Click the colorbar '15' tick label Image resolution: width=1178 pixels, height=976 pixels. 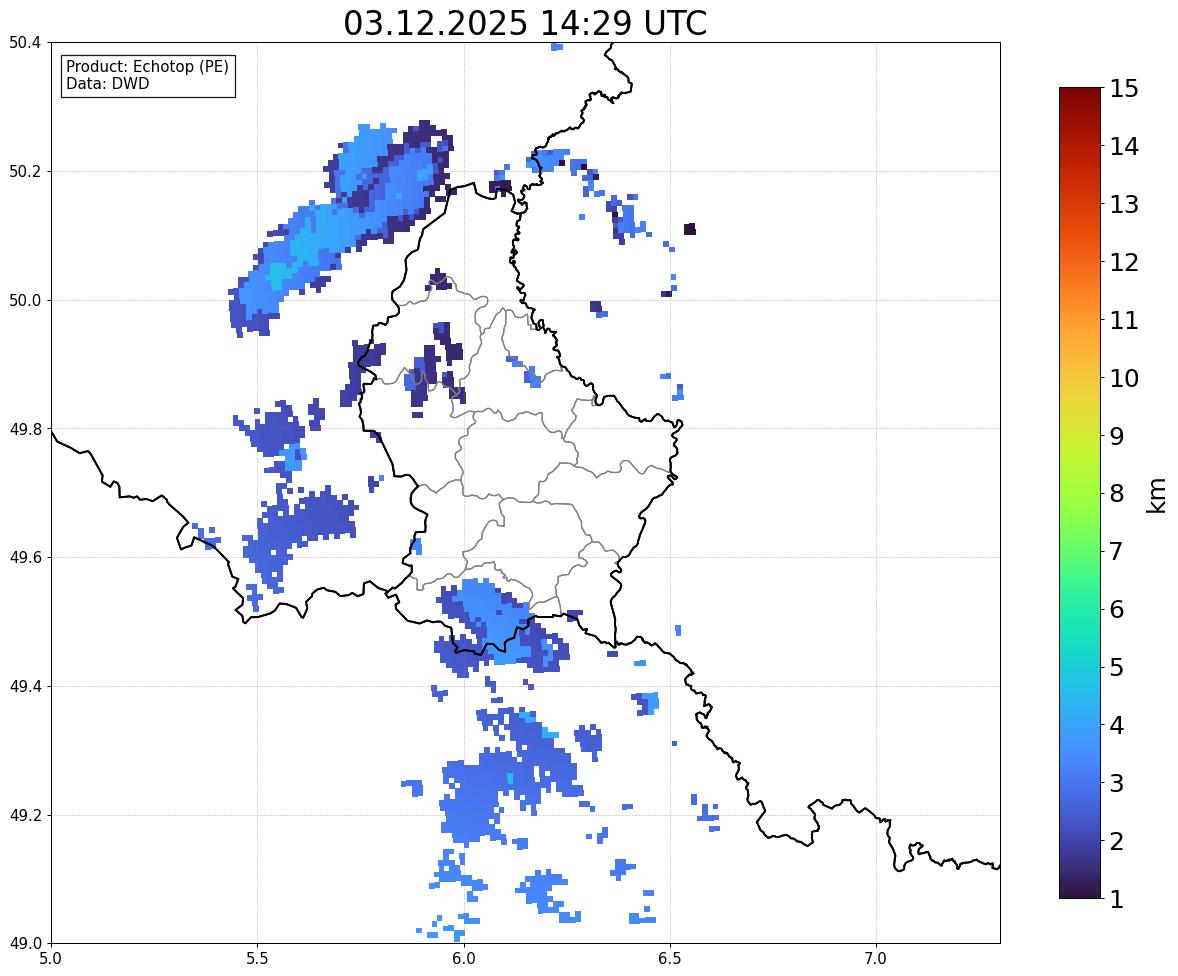(1124, 89)
